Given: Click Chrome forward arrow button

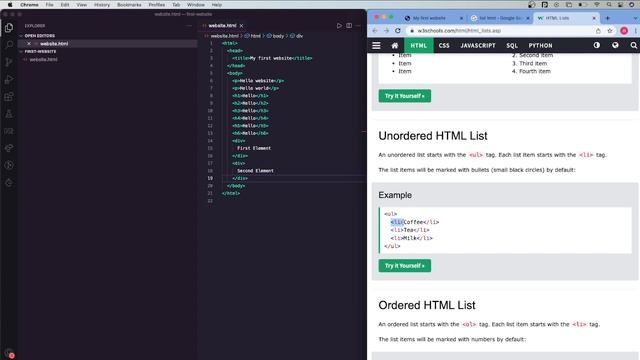Looking at the screenshot, I should [386, 31].
